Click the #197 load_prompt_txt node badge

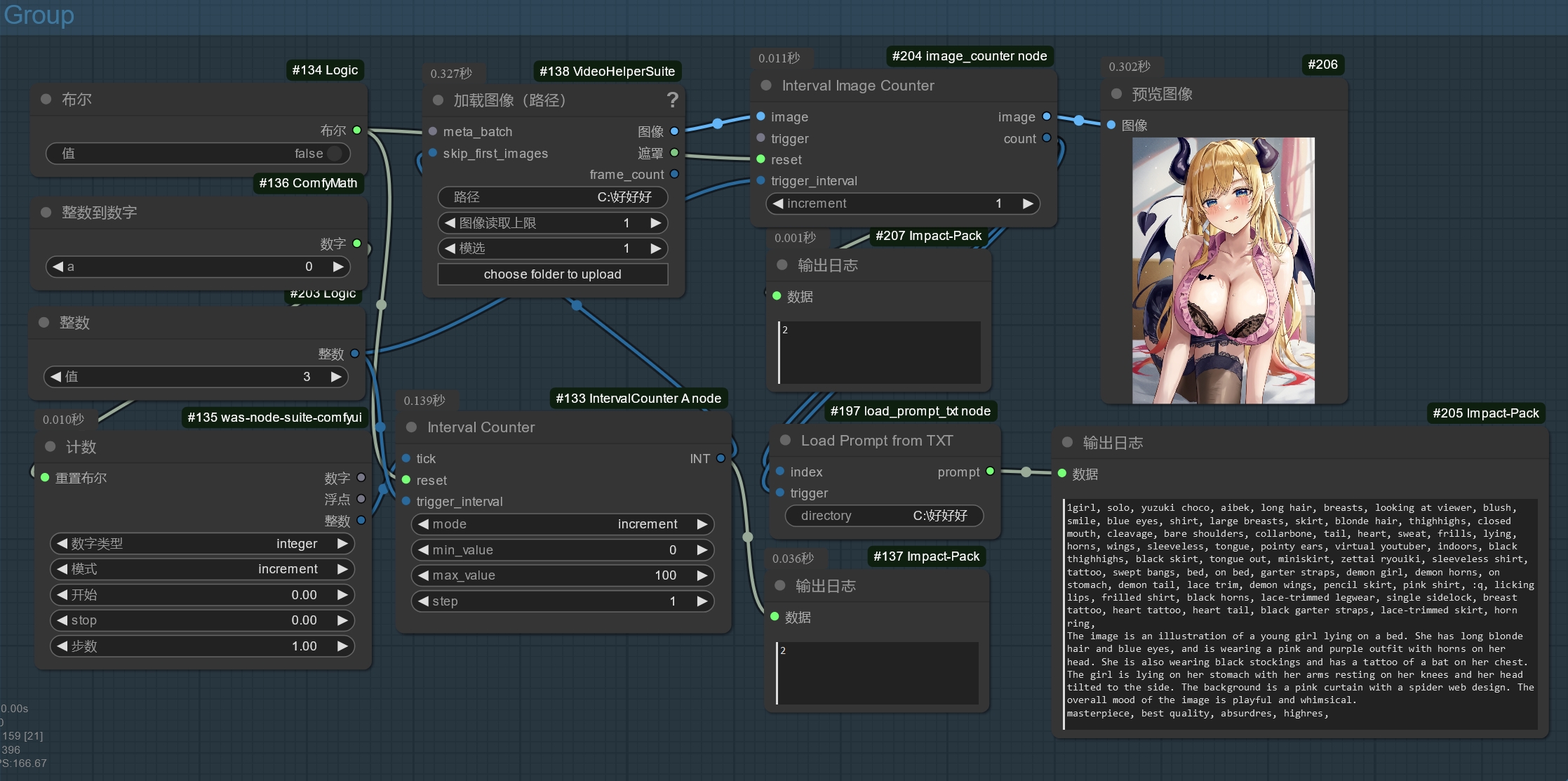coord(911,411)
